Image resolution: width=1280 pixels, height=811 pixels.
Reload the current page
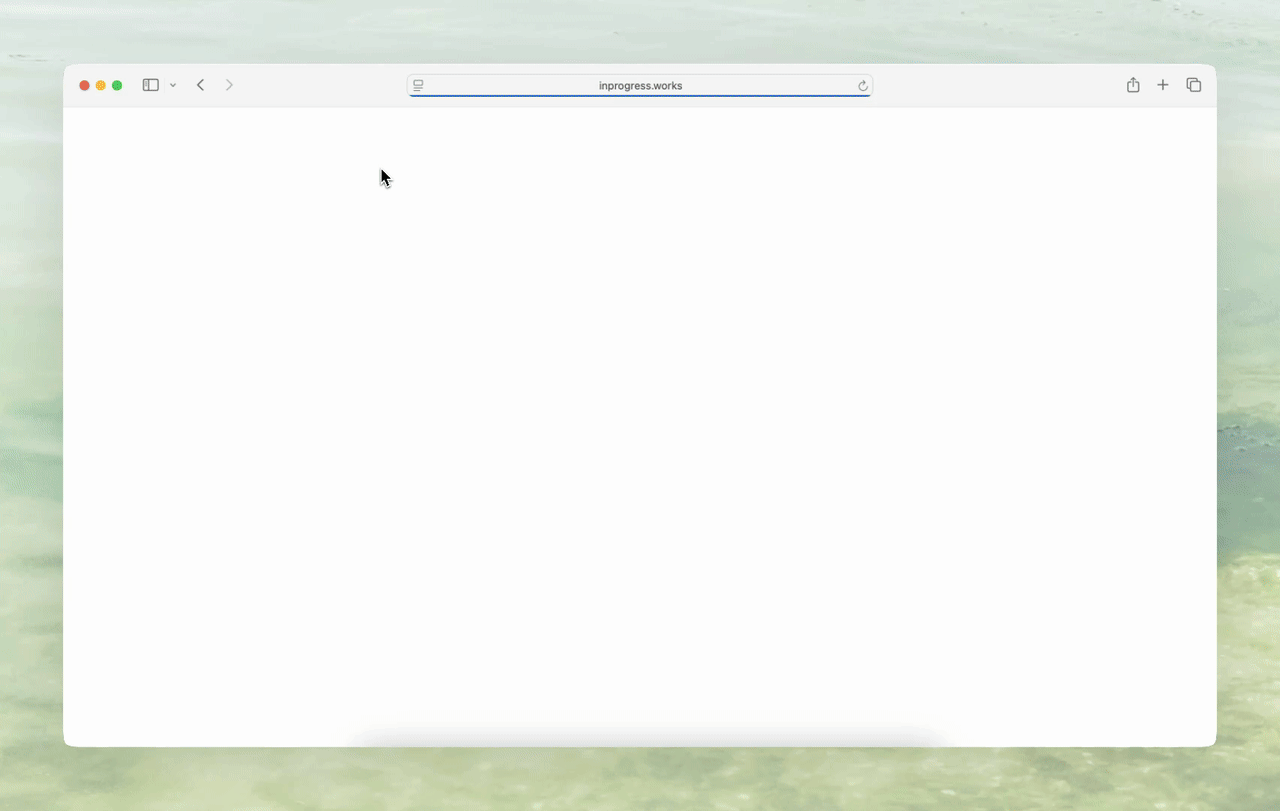[863, 86]
